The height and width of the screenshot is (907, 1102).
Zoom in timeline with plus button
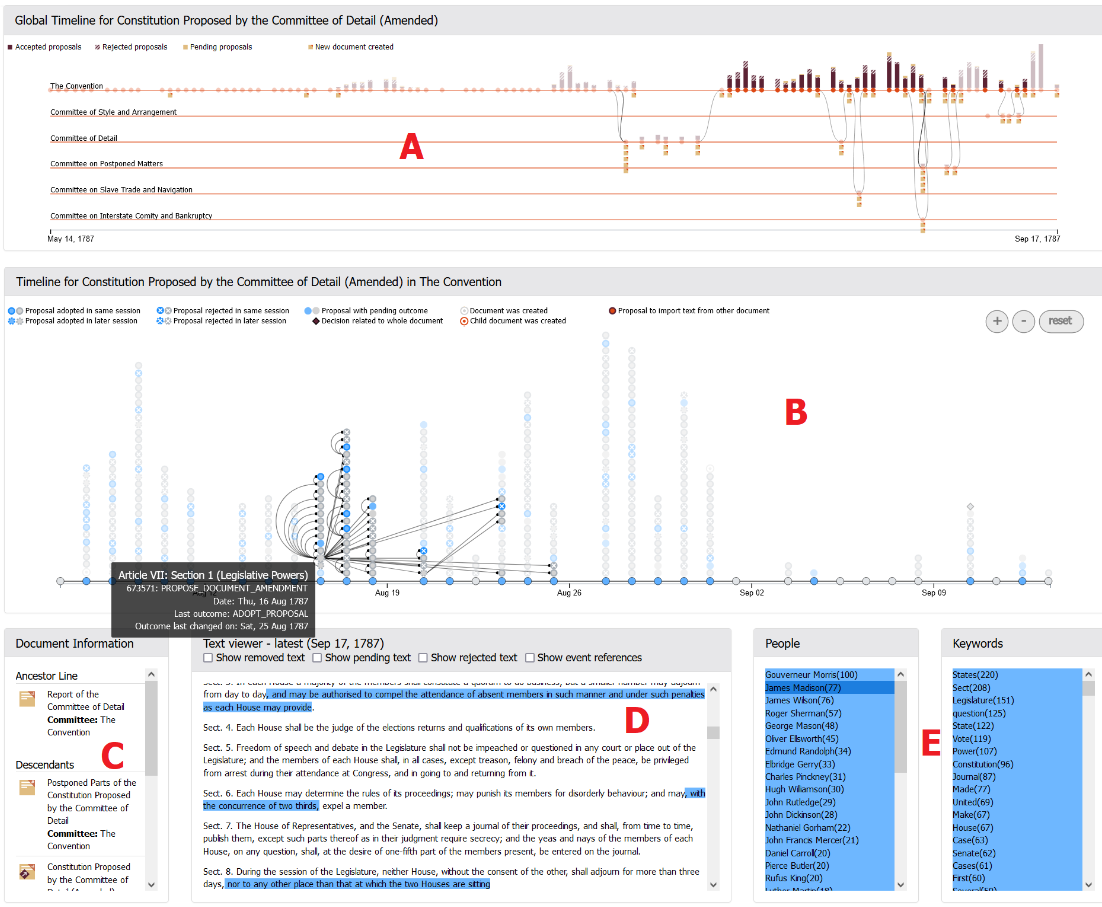pos(997,321)
